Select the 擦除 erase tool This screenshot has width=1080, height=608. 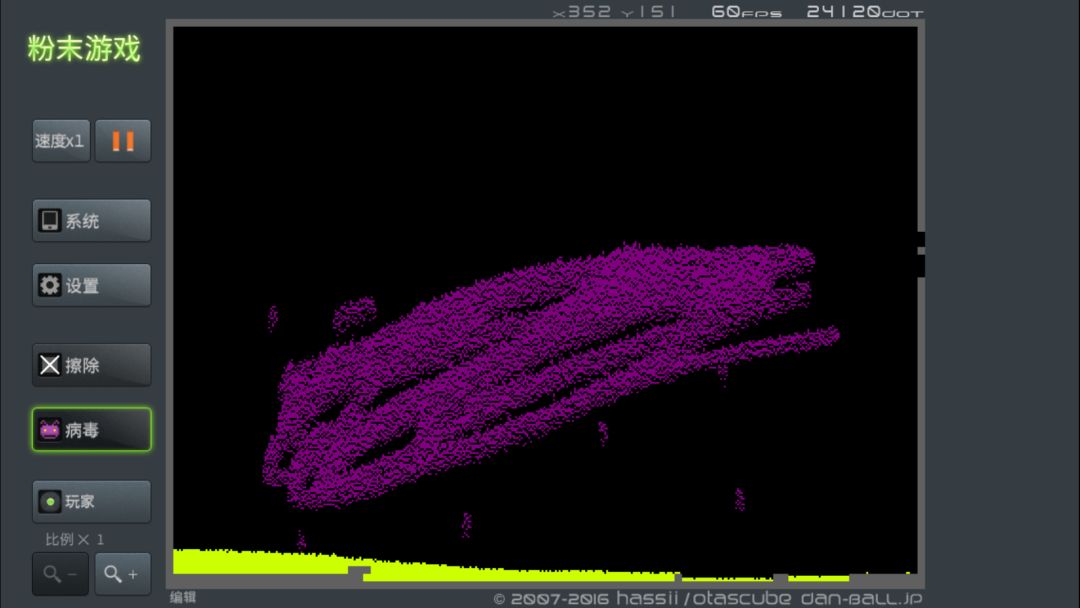coord(92,365)
